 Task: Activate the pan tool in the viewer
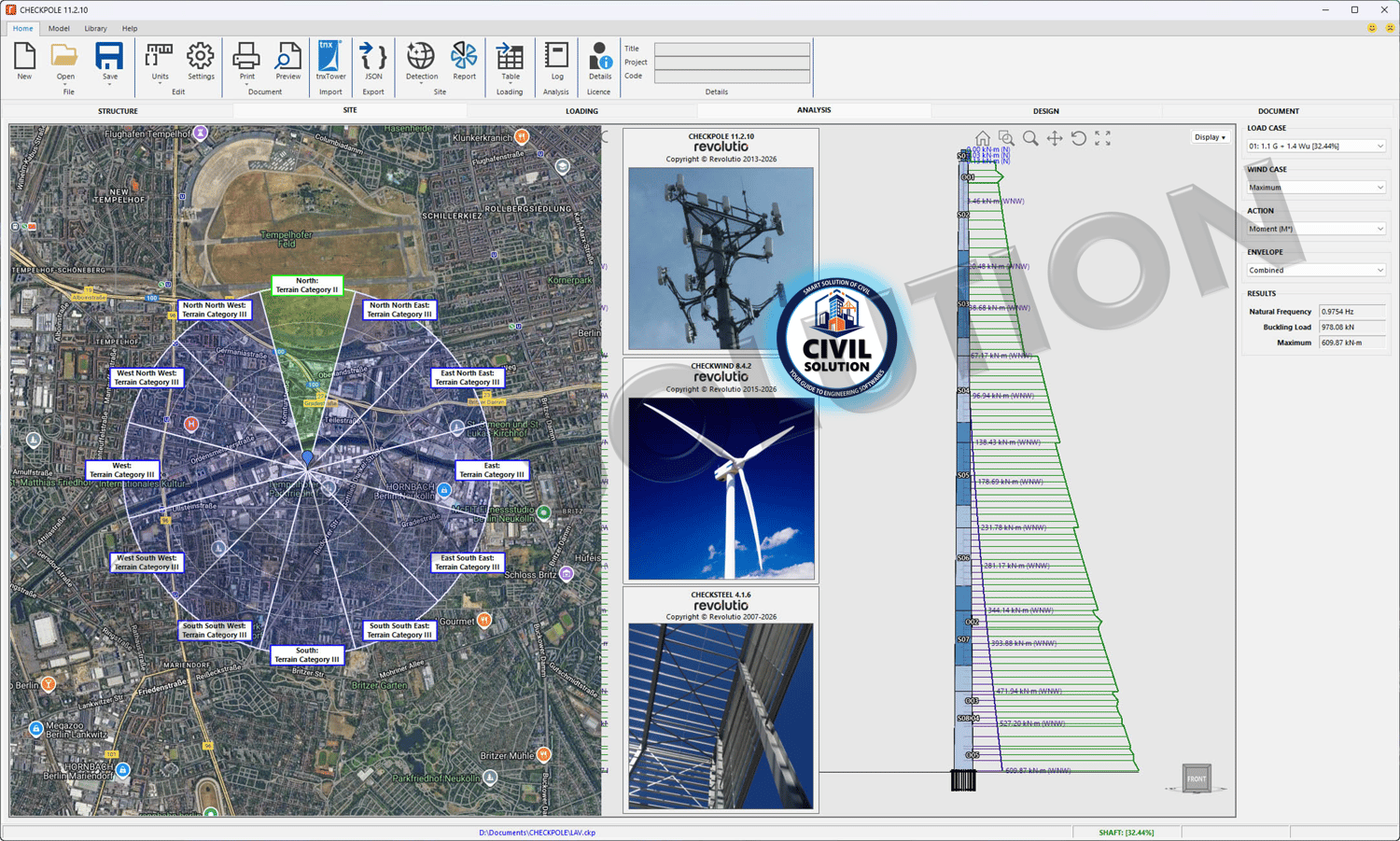(x=1055, y=138)
